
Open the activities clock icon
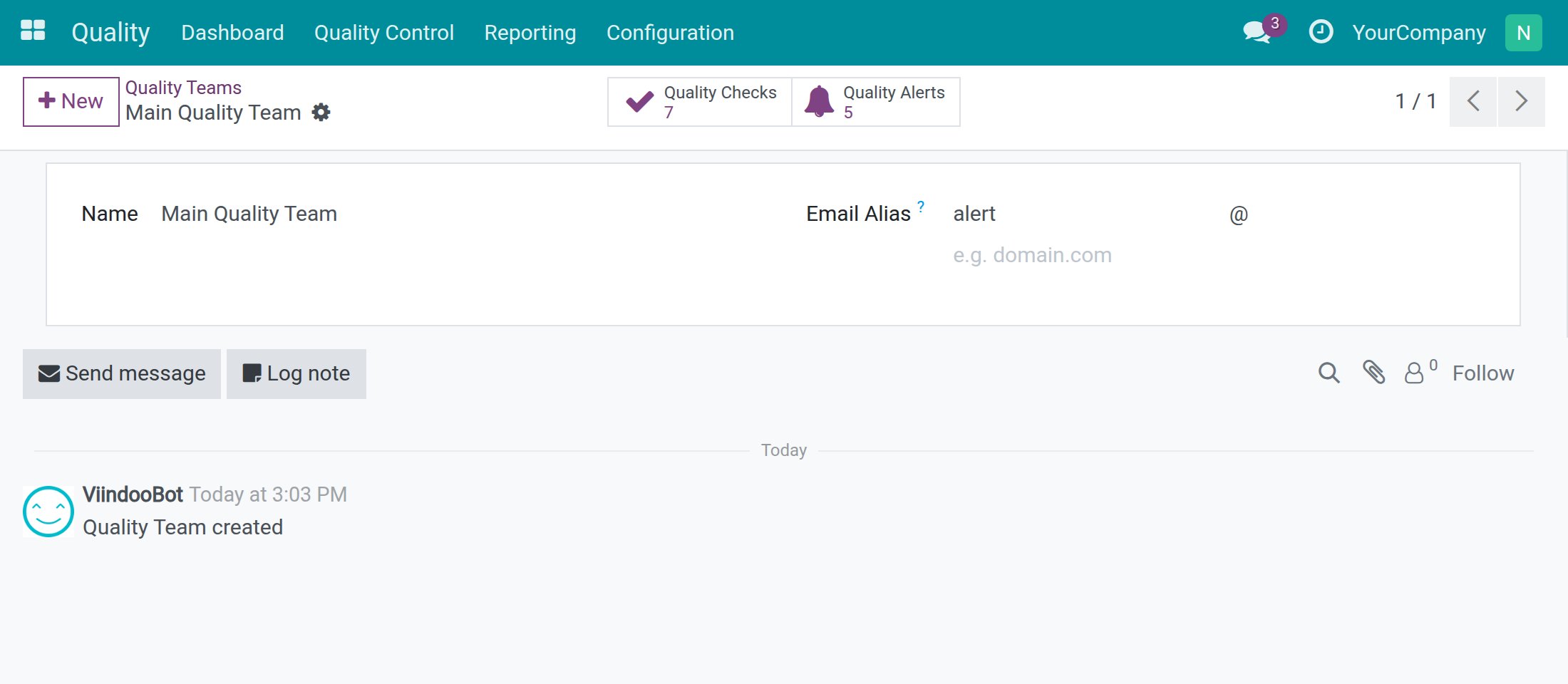pyautogui.click(x=1321, y=32)
